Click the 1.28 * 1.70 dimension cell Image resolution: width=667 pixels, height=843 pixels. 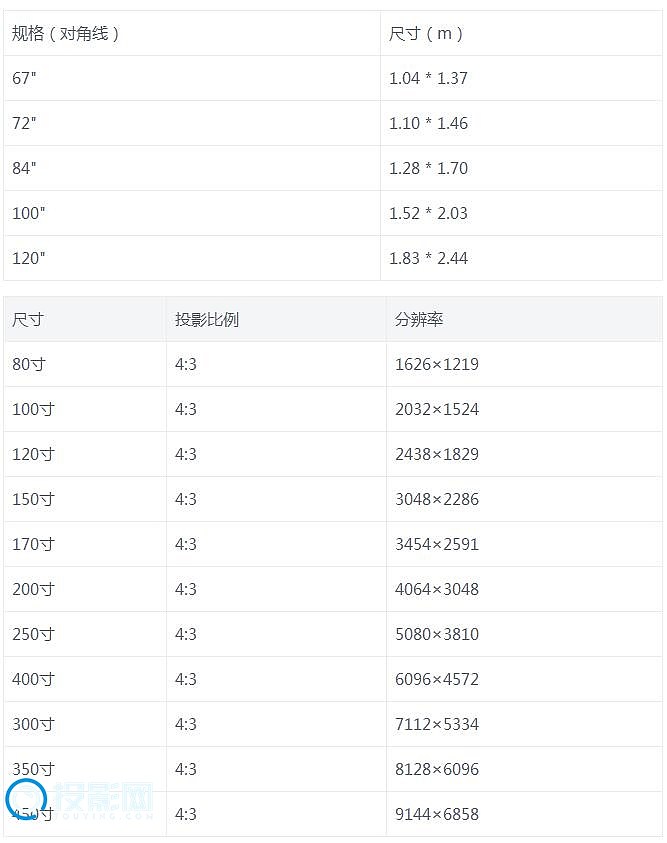point(428,168)
